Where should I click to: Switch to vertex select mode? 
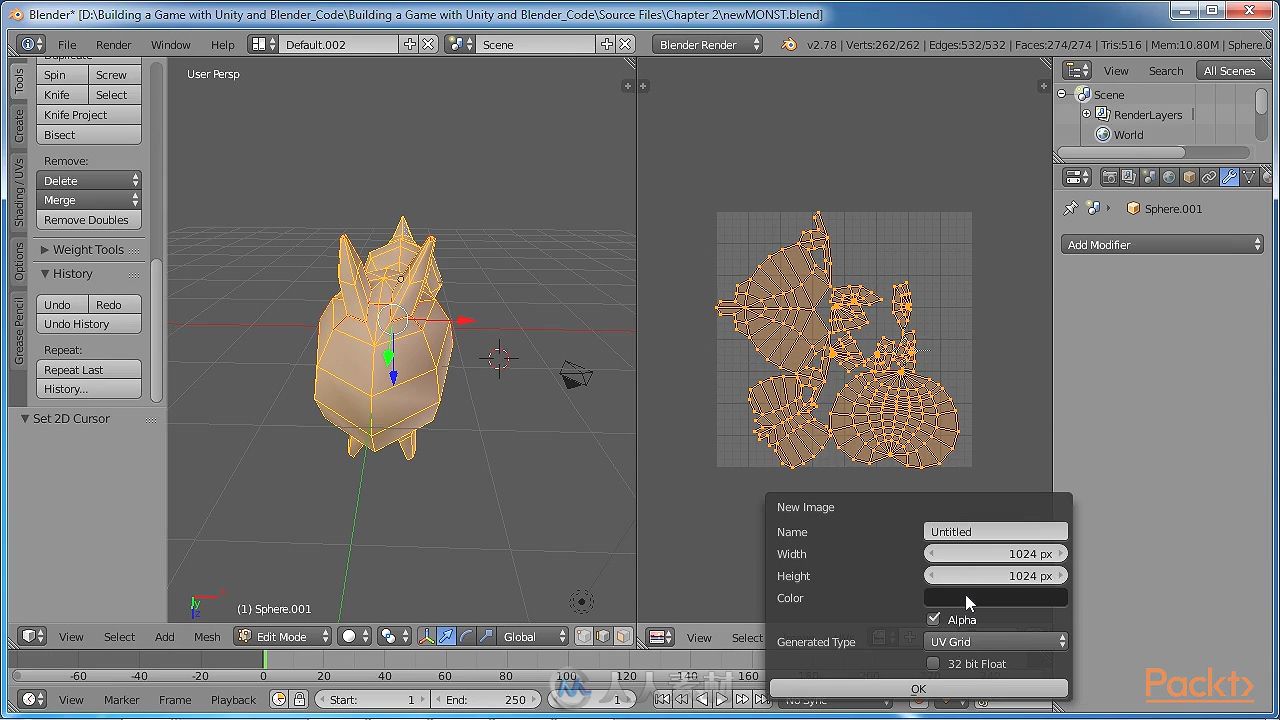click(585, 636)
